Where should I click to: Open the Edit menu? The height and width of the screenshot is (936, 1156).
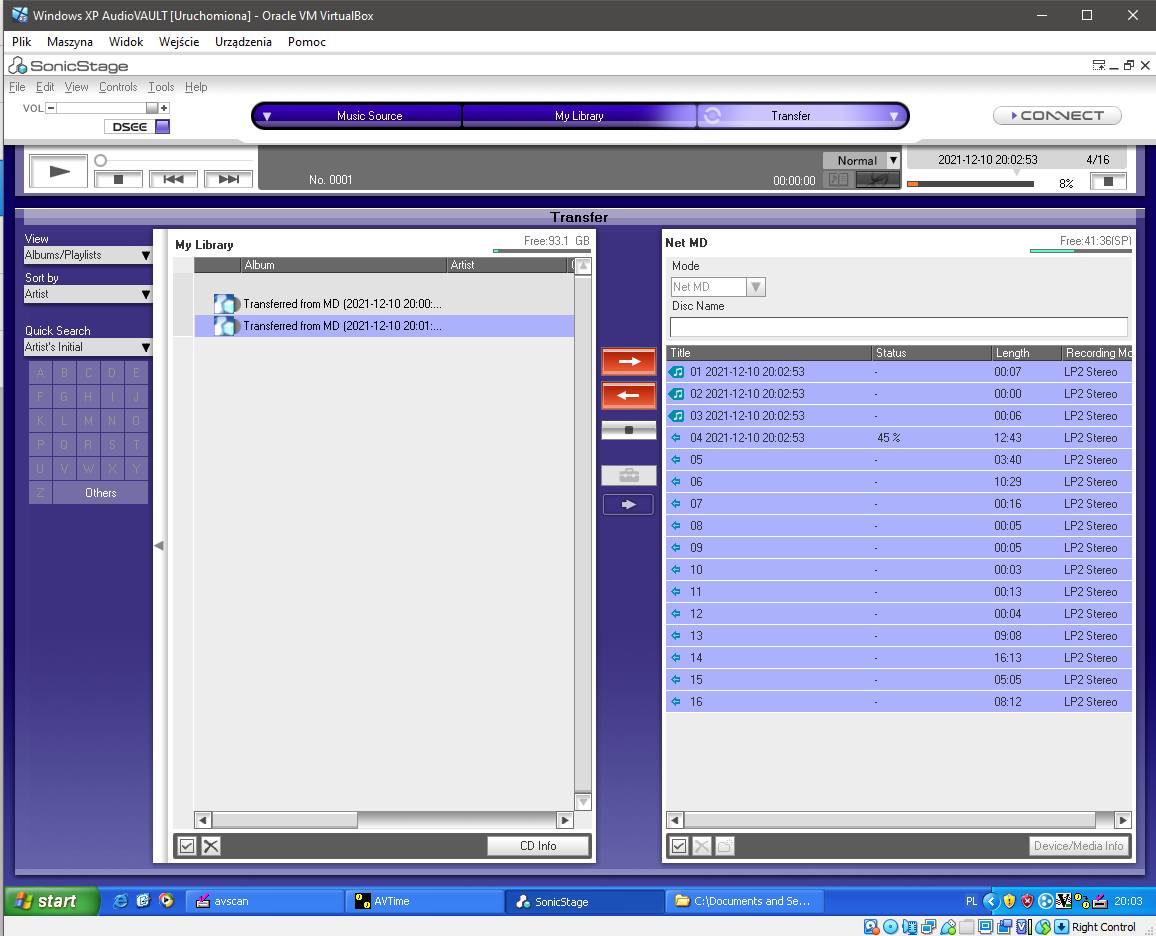click(45, 87)
